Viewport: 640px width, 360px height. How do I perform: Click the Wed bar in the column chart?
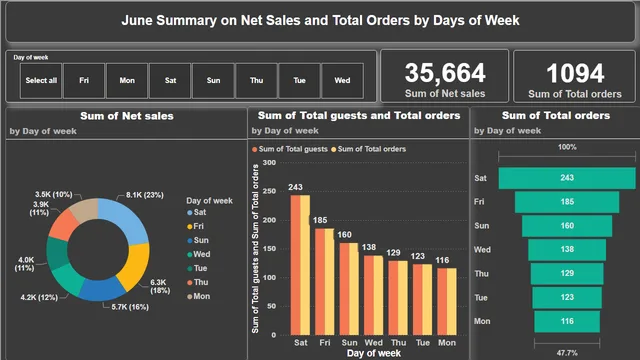(x=373, y=296)
